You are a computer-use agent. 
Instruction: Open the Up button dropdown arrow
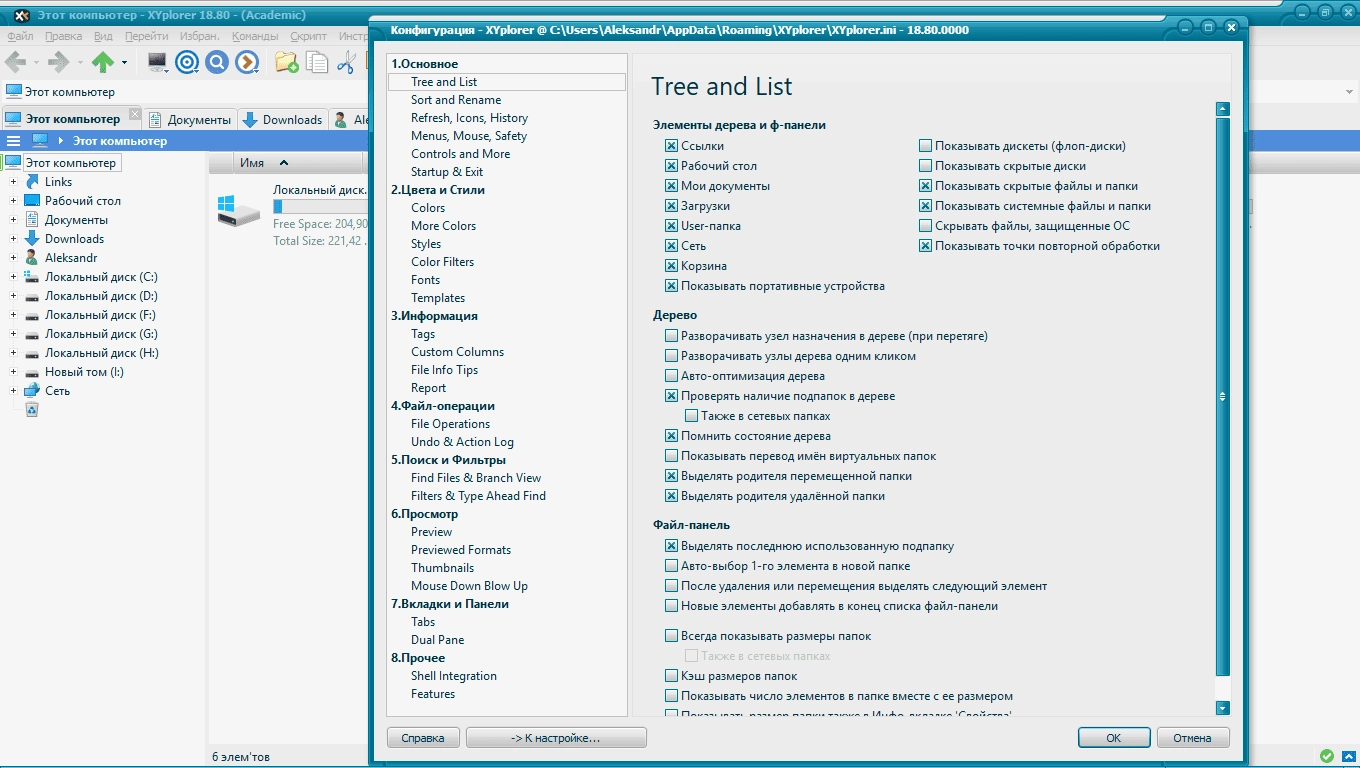[125, 63]
